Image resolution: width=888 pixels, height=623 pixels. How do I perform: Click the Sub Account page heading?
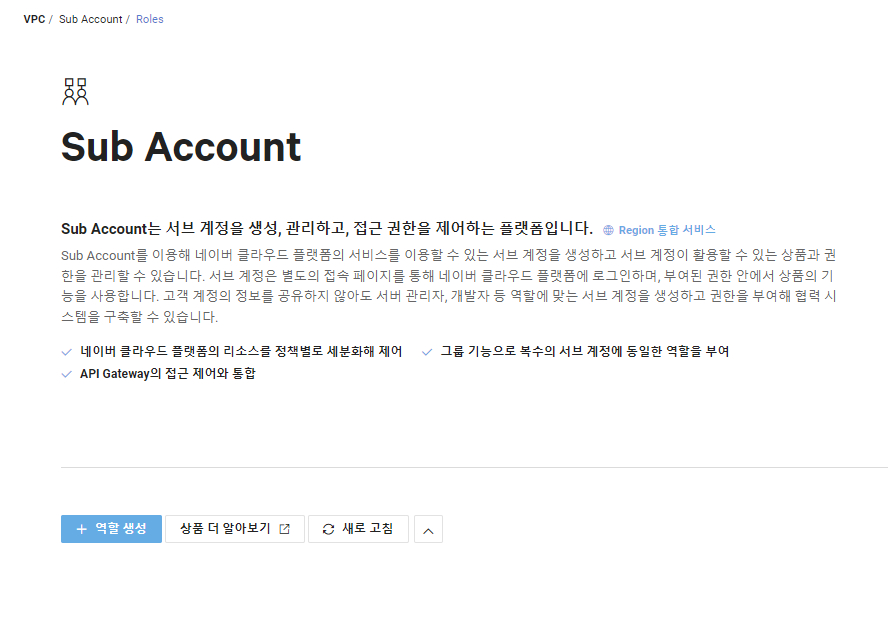(181, 147)
